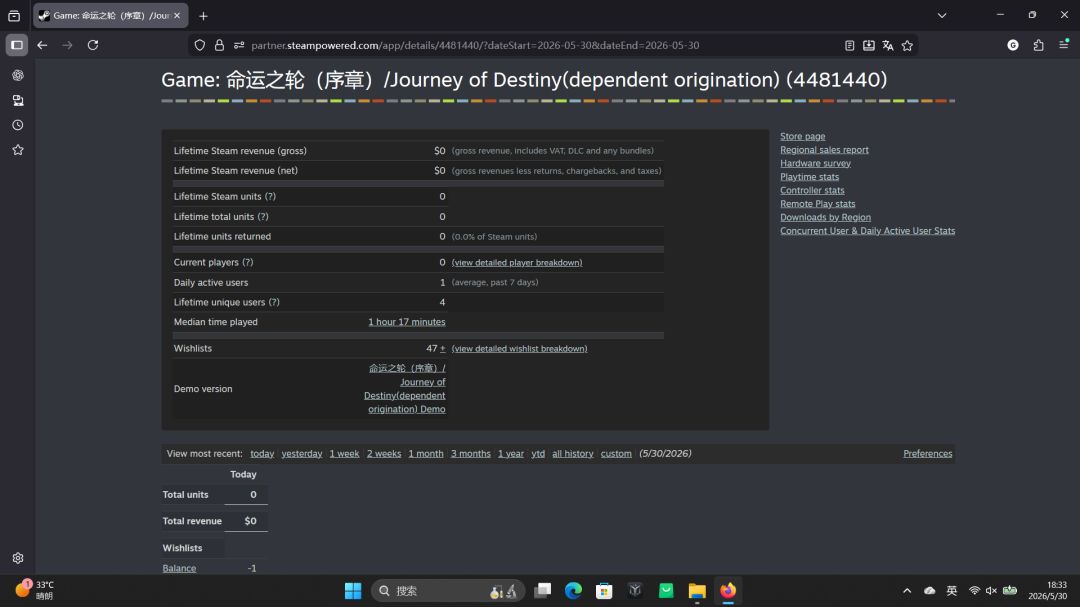Click the forward navigation arrow
This screenshot has width=1080, height=607.
click(x=68, y=45)
